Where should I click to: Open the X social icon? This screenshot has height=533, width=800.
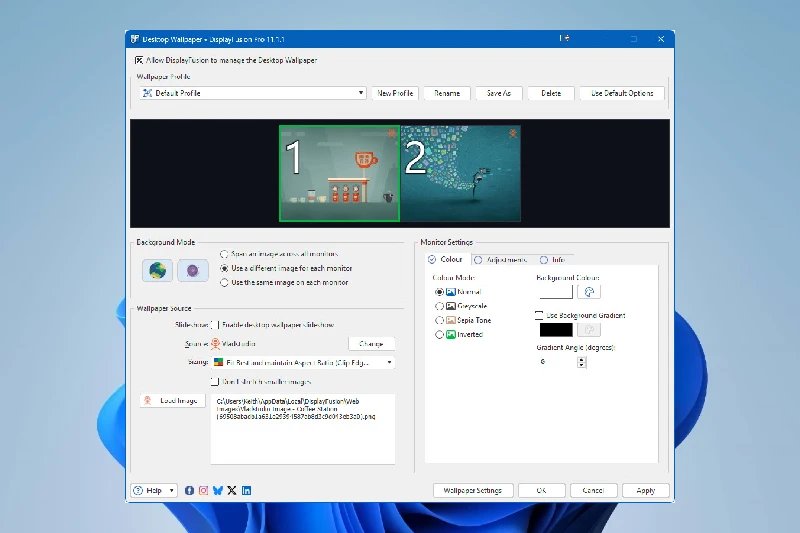pos(232,490)
